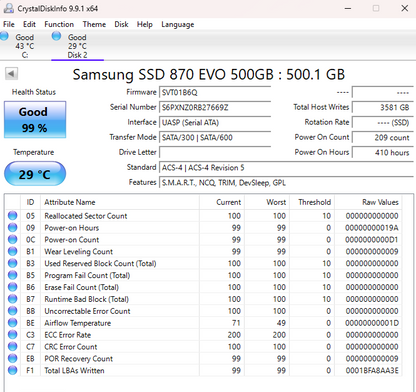416x392 pixels.
Task: Open the Function menu
Action: click(x=59, y=24)
